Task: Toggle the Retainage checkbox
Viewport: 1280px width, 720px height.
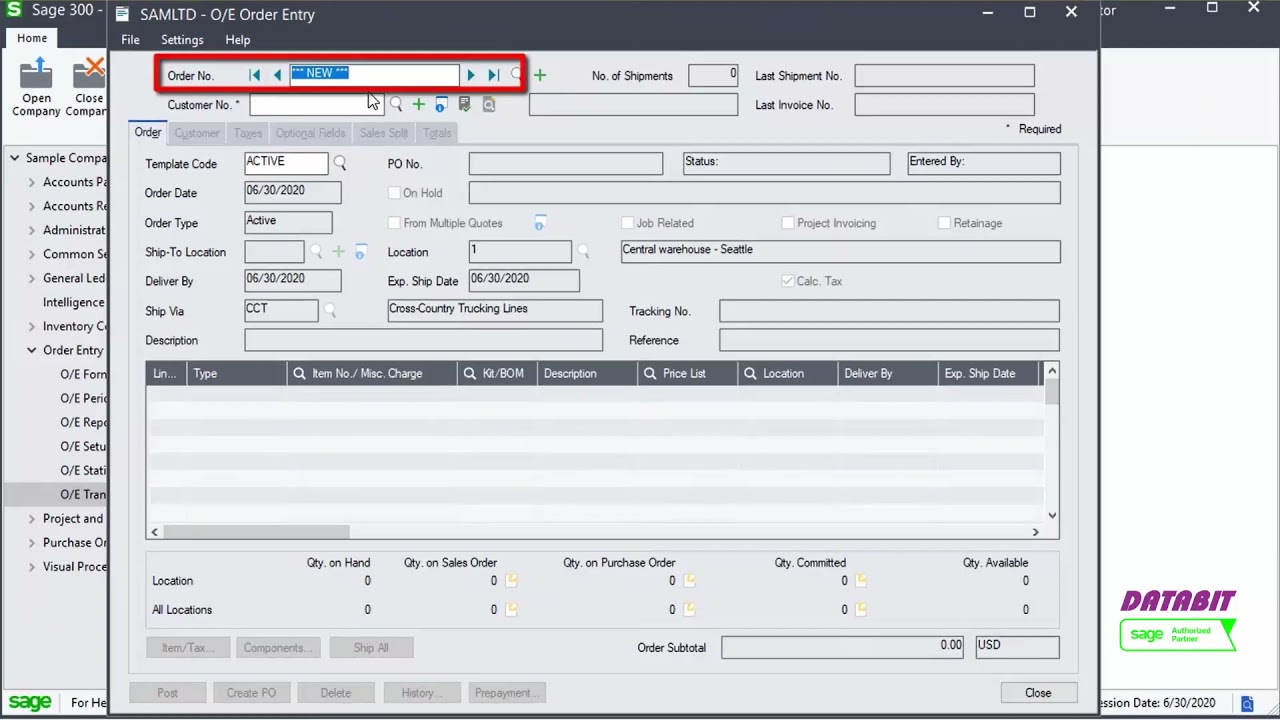Action: 944,223
